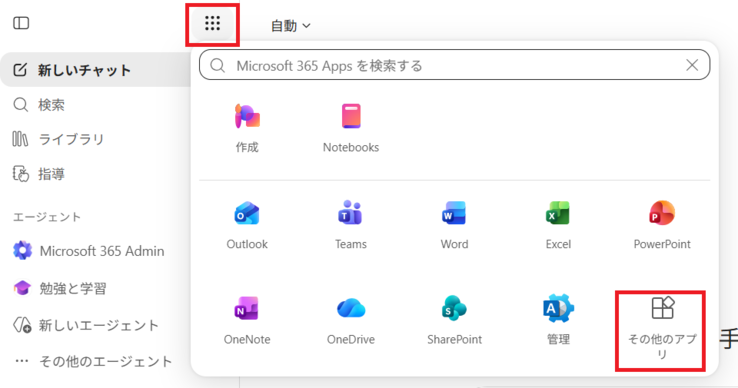Open the Notebooks app

351,129
